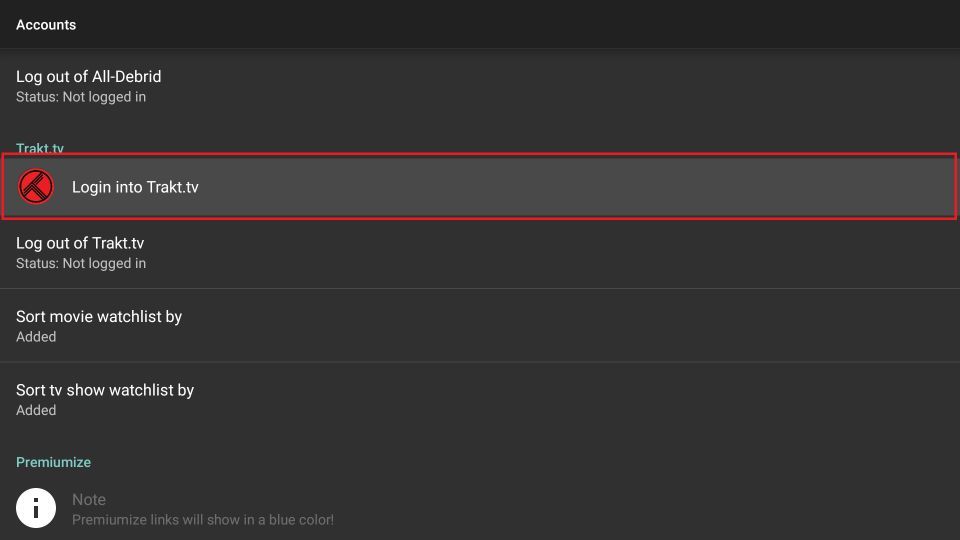Choose Log out of All-Debrid
This screenshot has height=540, width=960.
[x=479, y=86]
